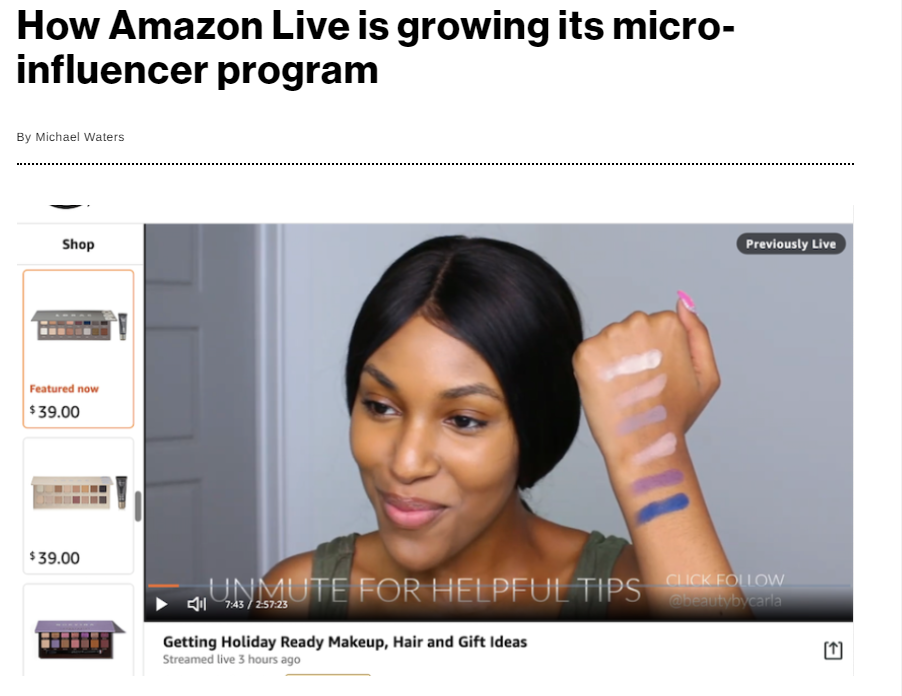902x696 pixels.
Task: Select the Featured now $39.00 palette
Action: [78, 349]
